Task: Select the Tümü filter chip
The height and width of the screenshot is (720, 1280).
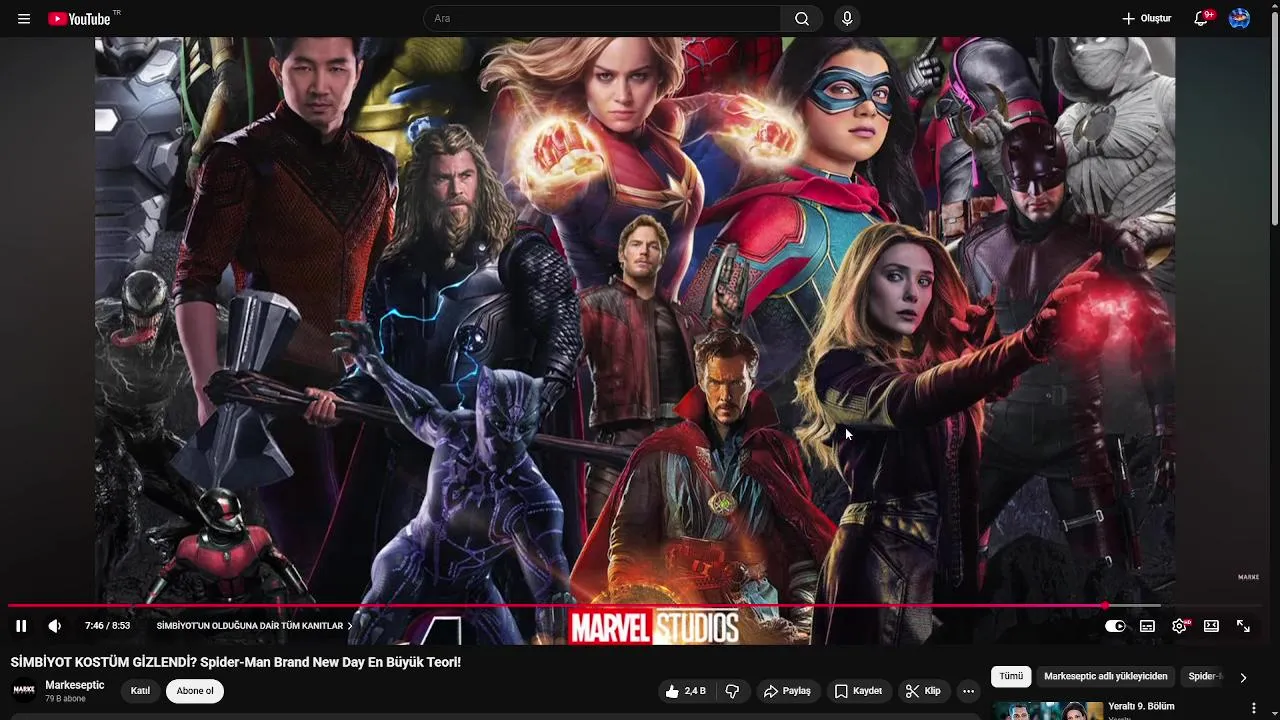Action: [x=1011, y=677]
